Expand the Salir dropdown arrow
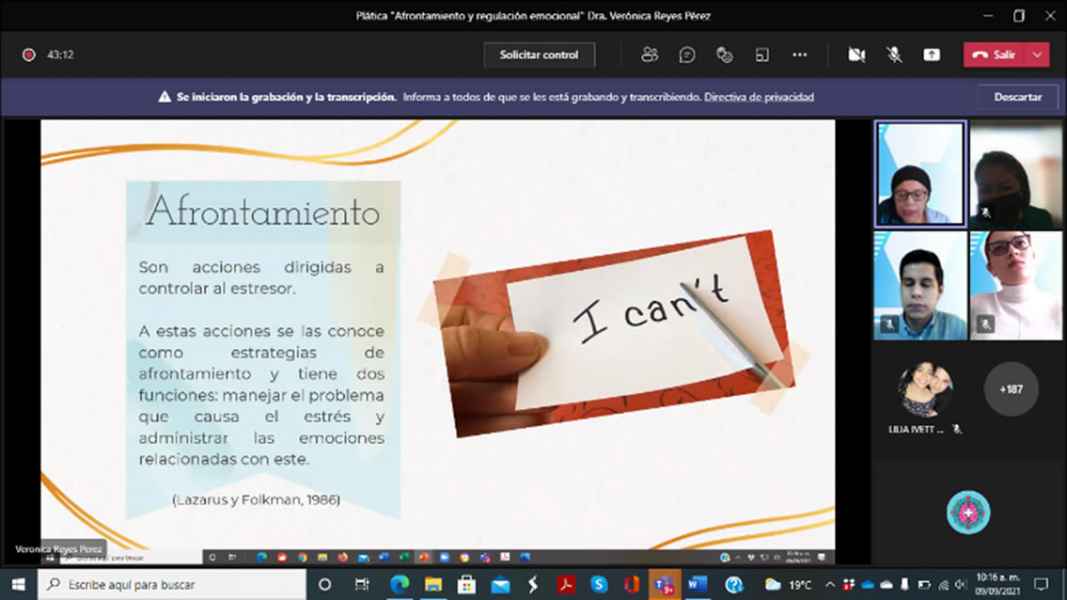Image resolution: width=1067 pixels, height=600 pixels. pyautogui.click(x=1038, y=55)
